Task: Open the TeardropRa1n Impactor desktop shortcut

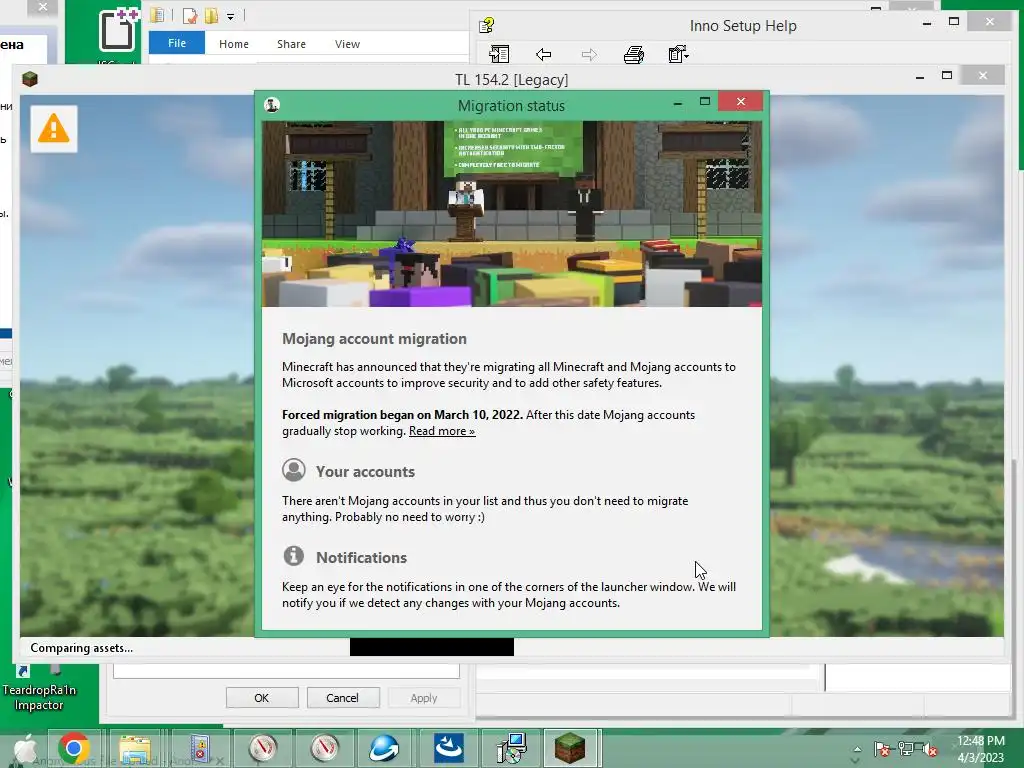Action: click(x=39, y=688)
